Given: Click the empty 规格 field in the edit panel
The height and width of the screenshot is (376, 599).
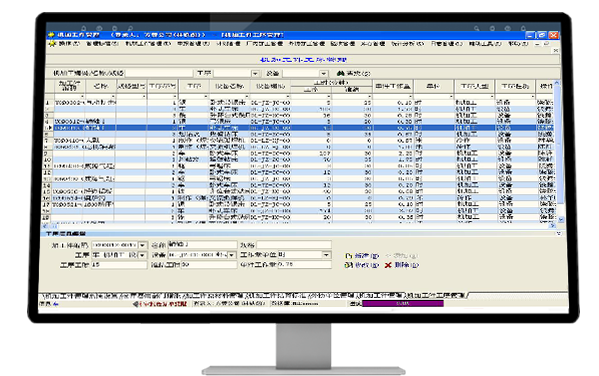Looking at the screenshot, I should pyautogui.click(x=294, y=245).
